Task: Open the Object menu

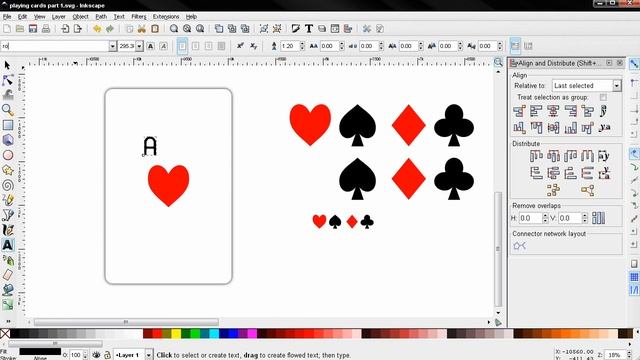Action: pyautogui.click(x=80, y=17)
